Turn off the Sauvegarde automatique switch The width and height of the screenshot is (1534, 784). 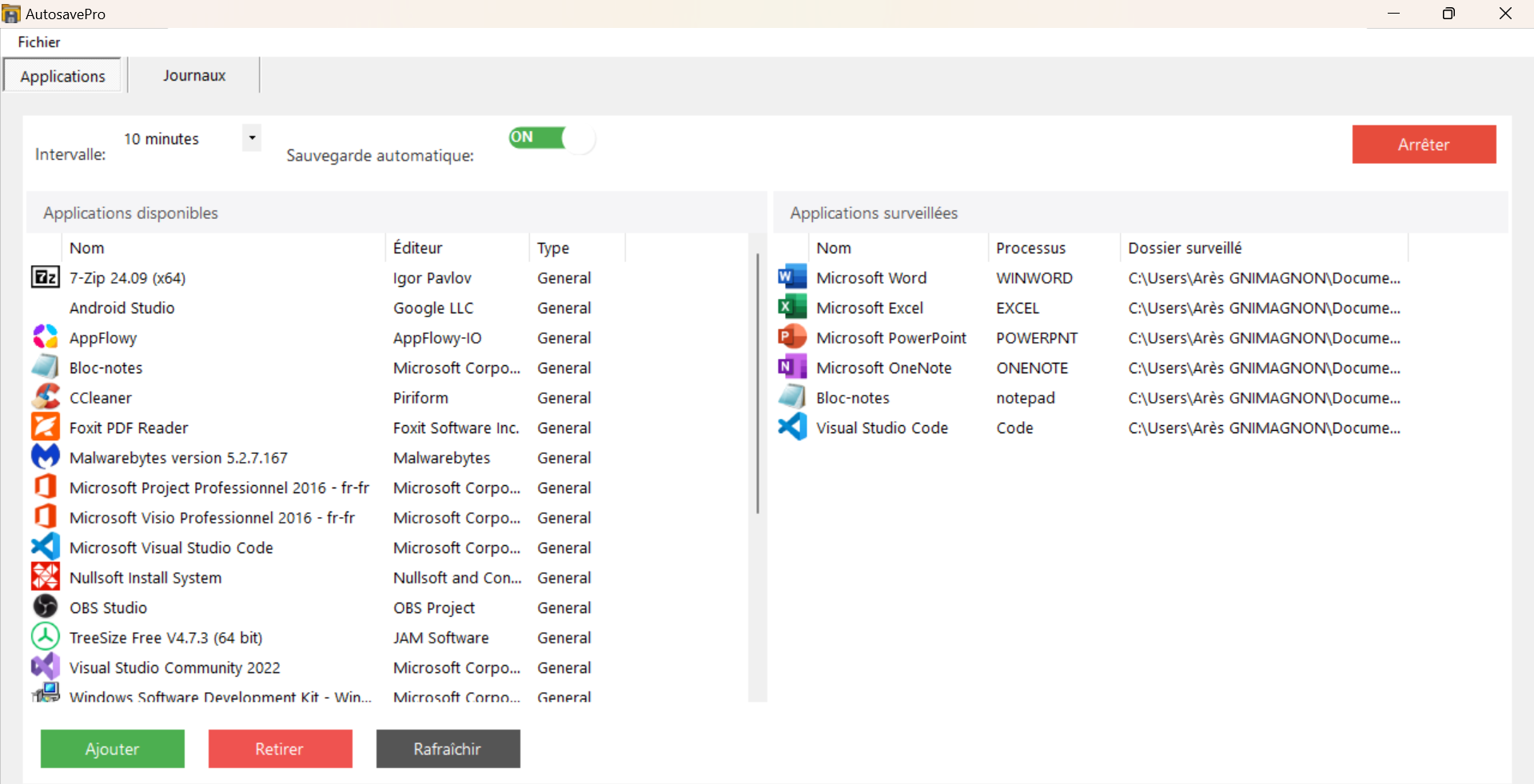pyautogui.click(x=552, y=138)
